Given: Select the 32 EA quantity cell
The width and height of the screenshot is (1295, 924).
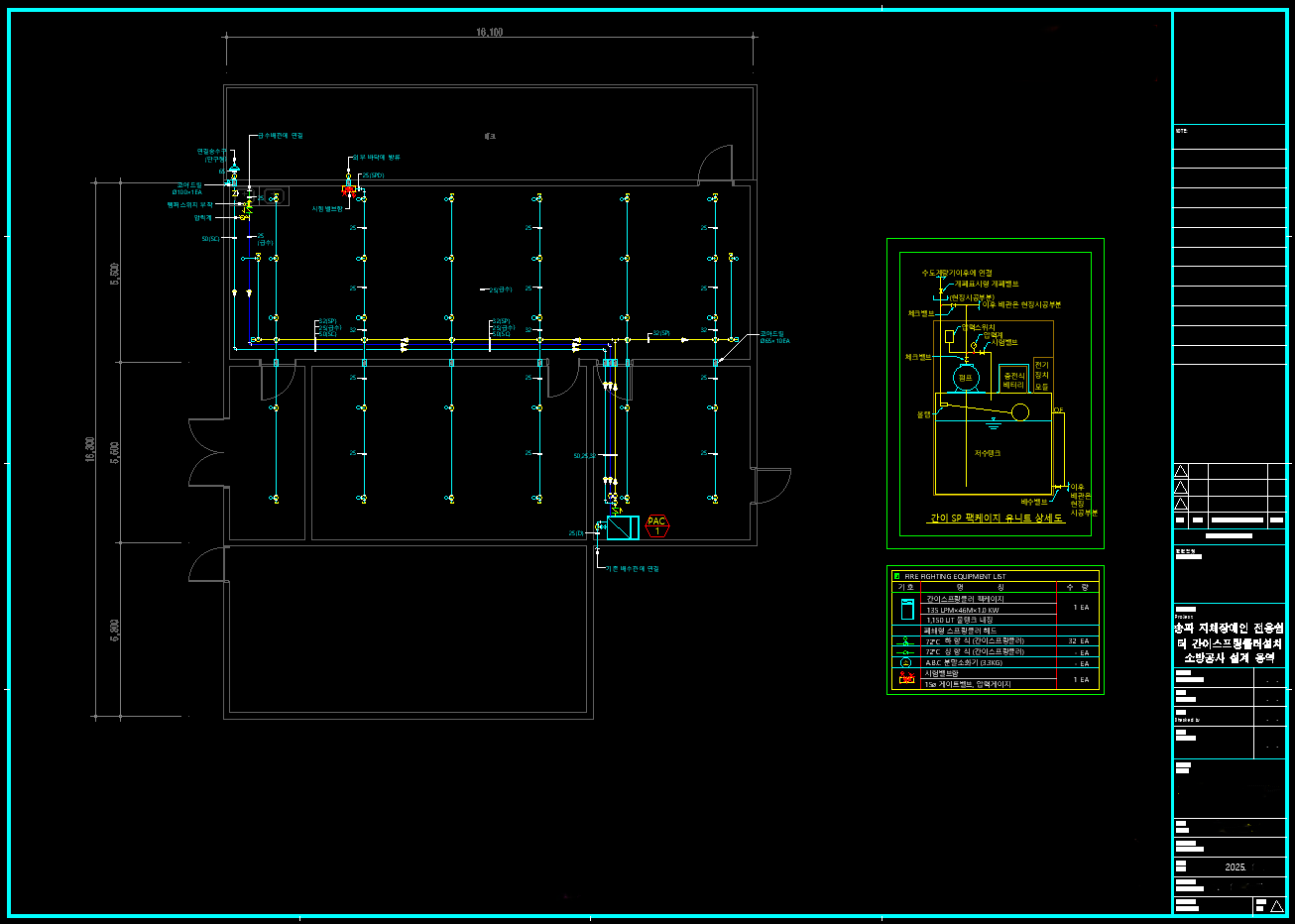Looking at the screenshot, I should click(1078, 641).
